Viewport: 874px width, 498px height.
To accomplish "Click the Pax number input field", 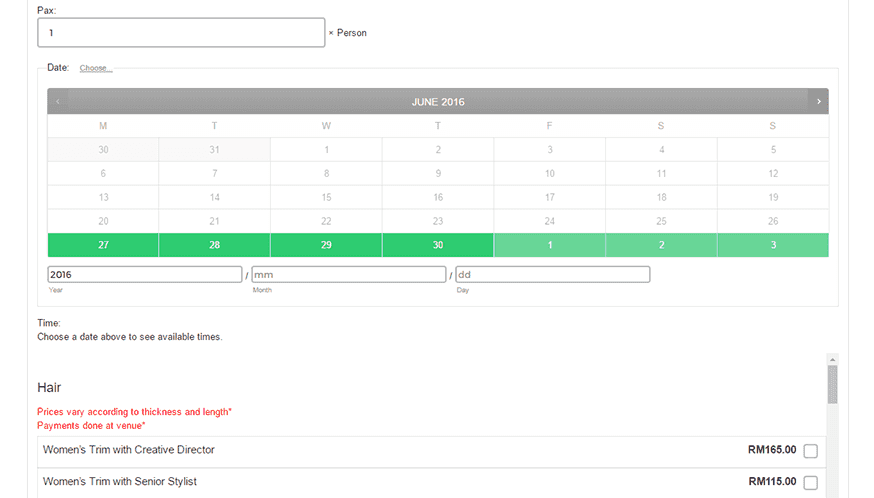I will tap(181, 33).
